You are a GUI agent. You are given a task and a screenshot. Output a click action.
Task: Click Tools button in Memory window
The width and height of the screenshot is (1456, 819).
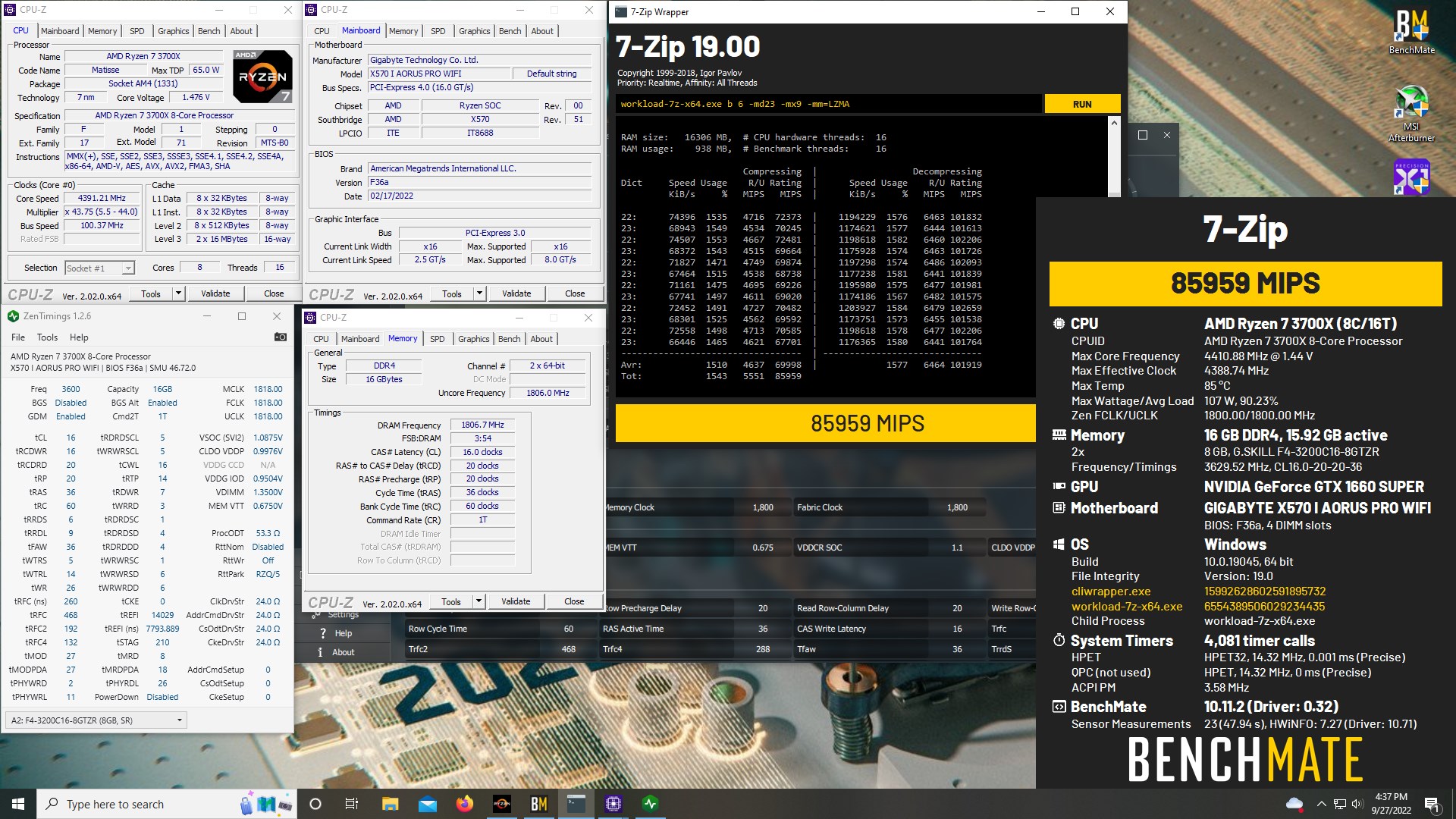coord(451,601)
